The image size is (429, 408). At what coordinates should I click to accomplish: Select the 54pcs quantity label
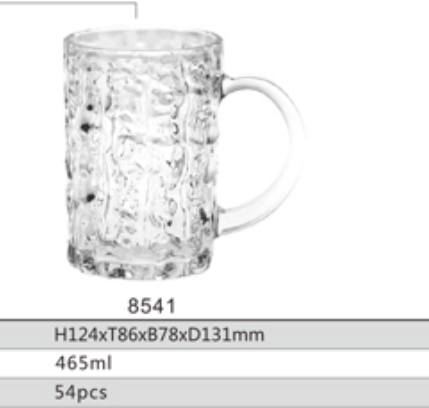(x=81, y=392)
